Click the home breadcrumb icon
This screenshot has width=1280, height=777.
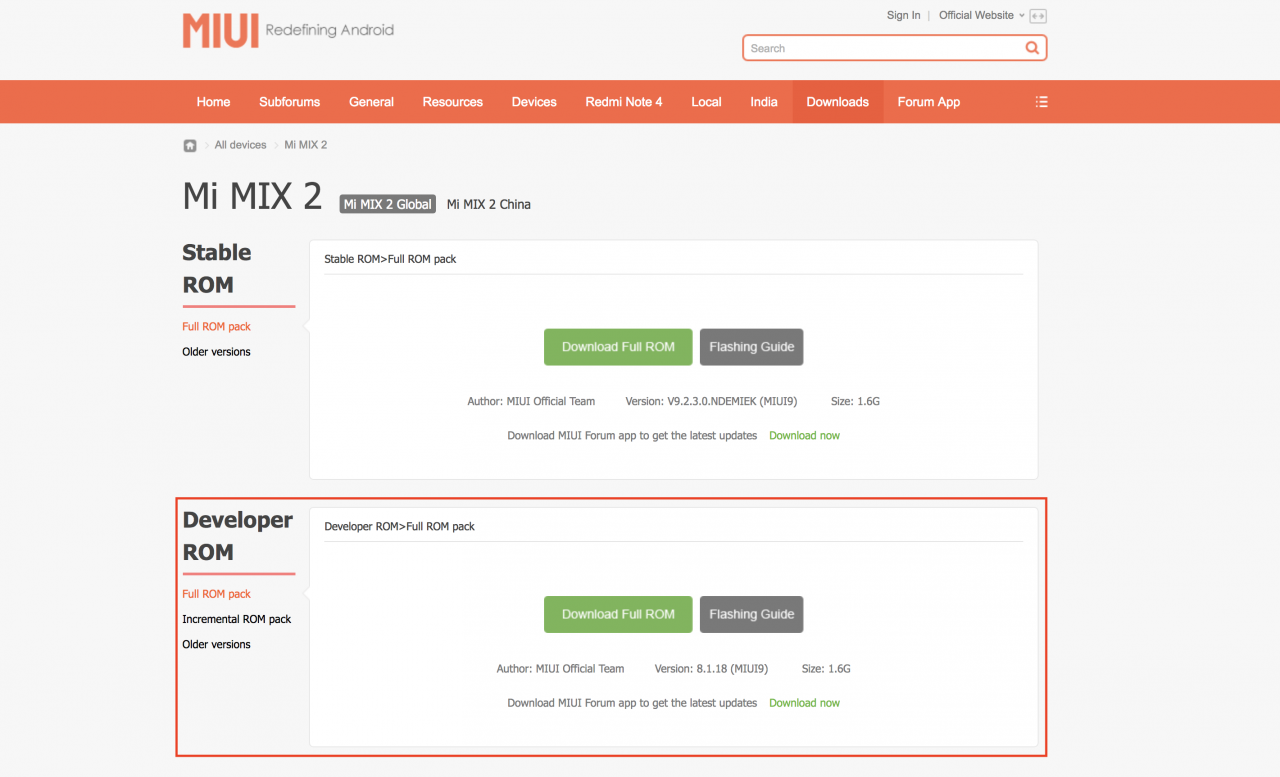[190, 145]
